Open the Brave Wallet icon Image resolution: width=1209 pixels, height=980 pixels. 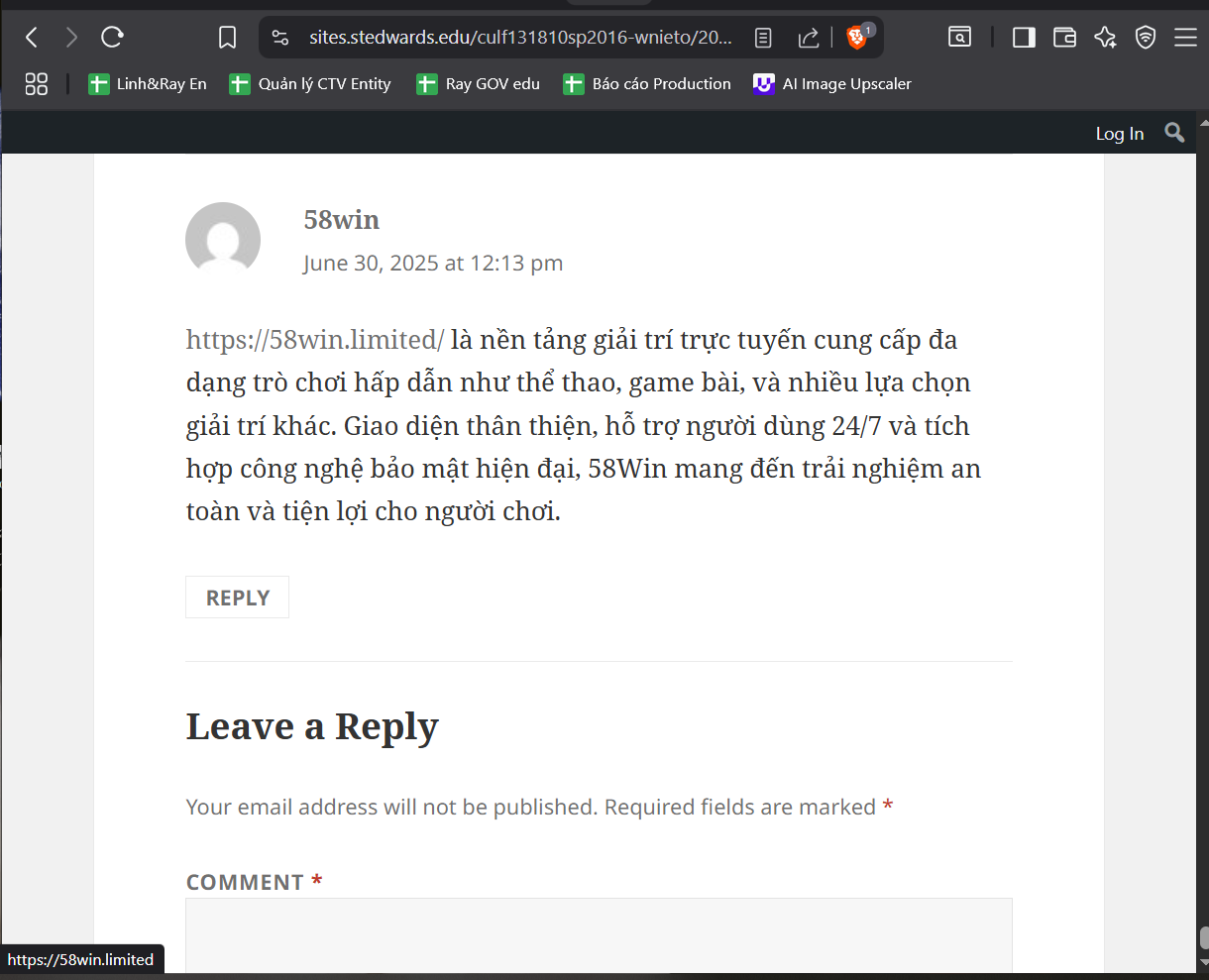[1064, 38]
